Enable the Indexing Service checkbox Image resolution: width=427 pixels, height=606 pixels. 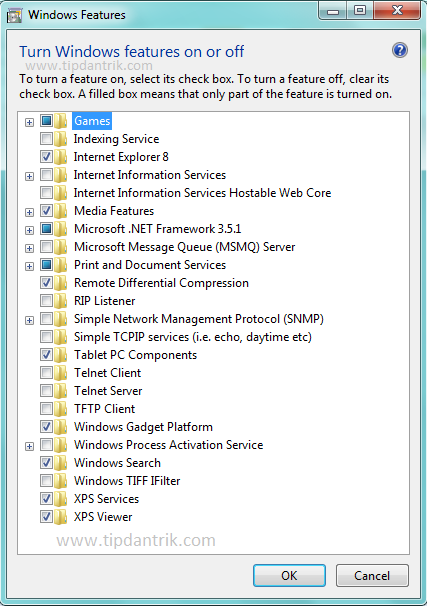pos(46,139)
